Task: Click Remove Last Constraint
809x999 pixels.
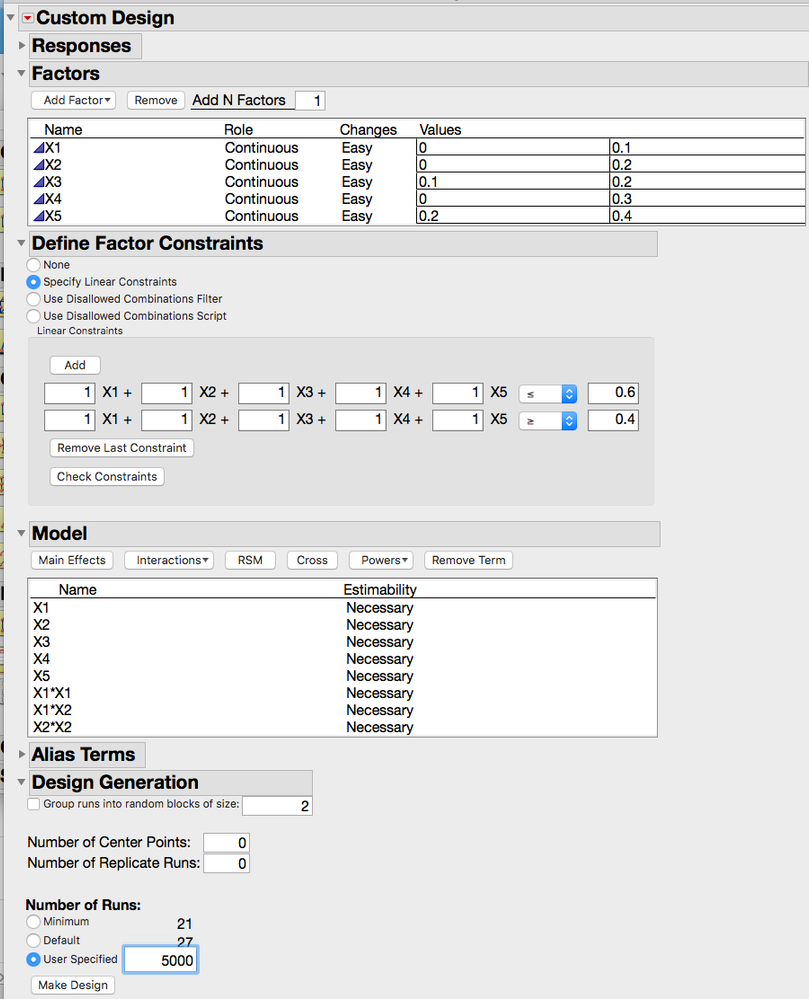Action: pos(122,448)
